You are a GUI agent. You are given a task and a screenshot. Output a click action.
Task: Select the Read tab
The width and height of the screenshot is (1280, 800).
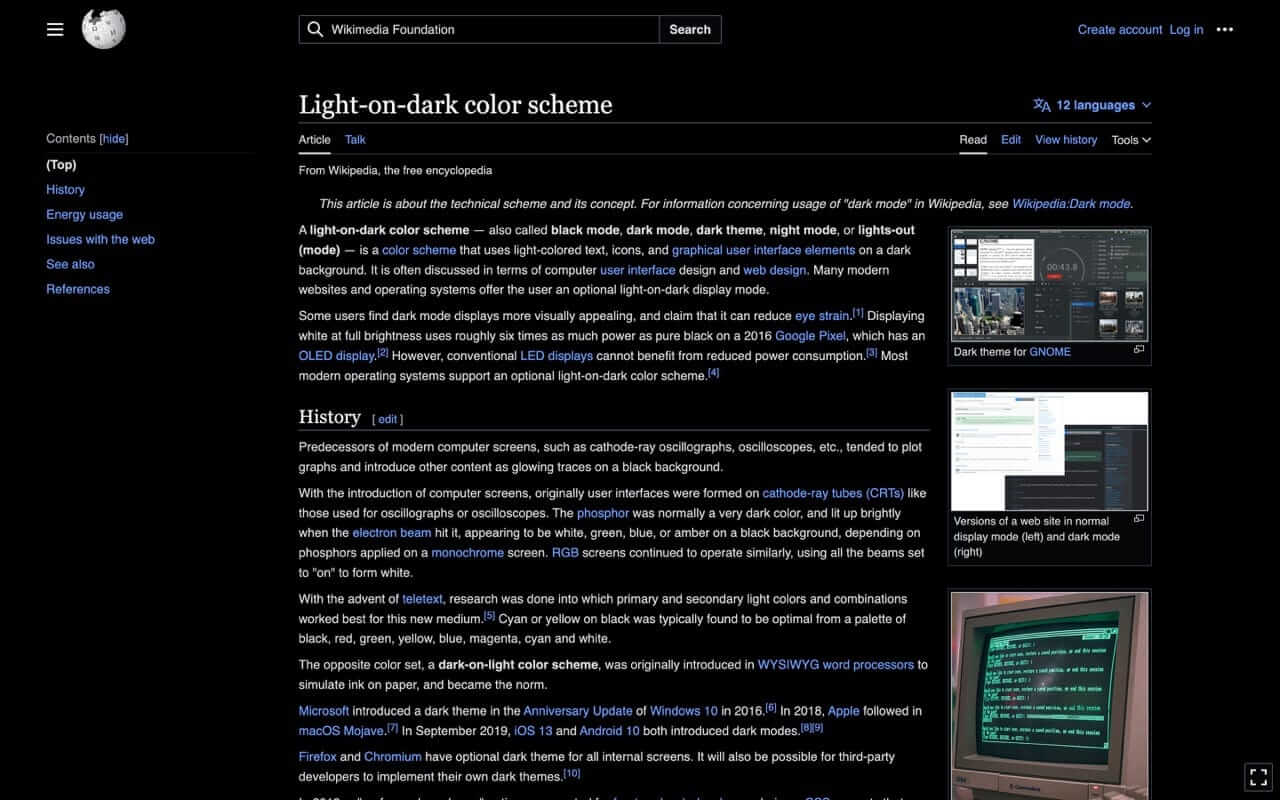point(973,140)
